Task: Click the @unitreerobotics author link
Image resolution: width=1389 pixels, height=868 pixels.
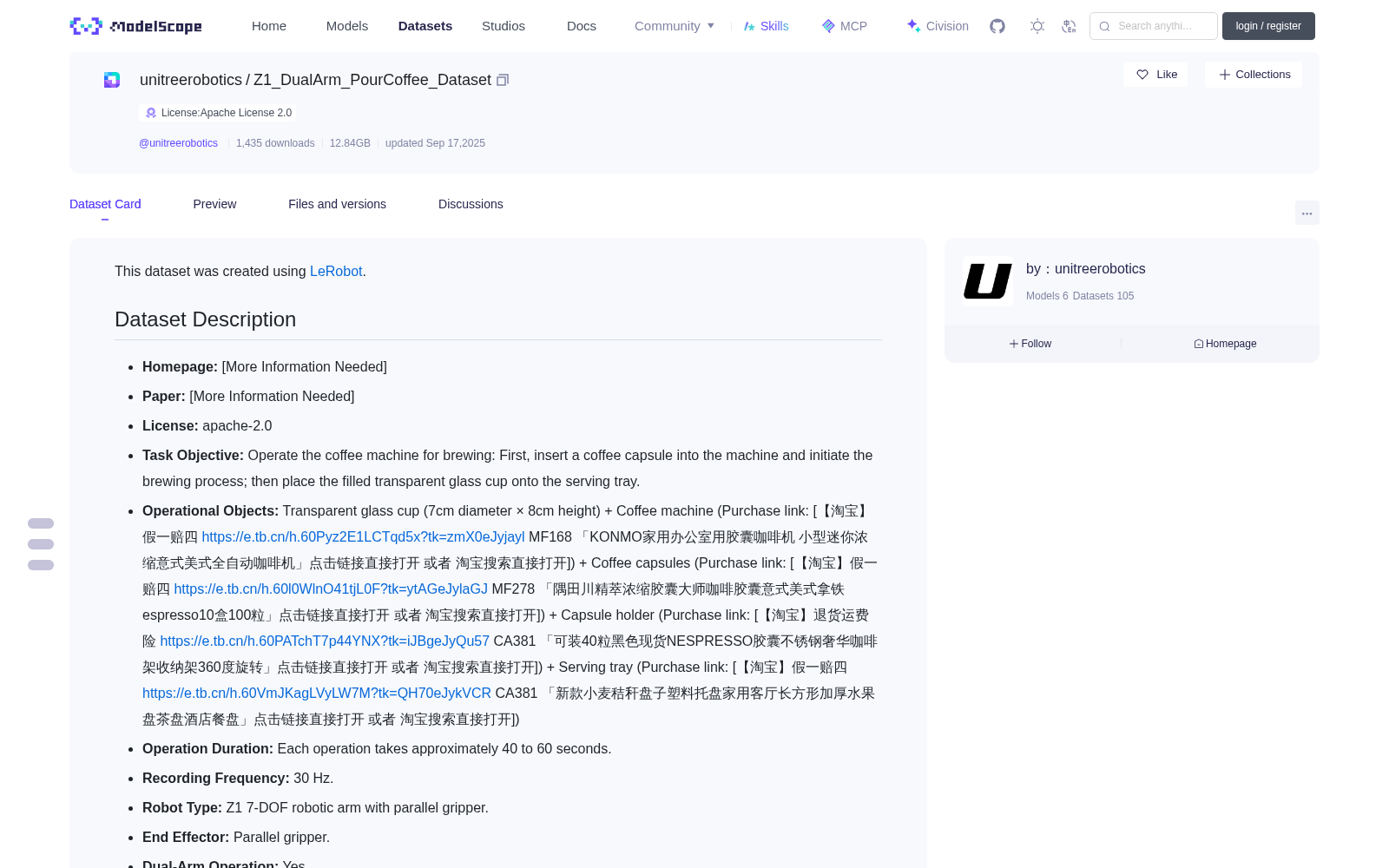Action: [178, 143]
